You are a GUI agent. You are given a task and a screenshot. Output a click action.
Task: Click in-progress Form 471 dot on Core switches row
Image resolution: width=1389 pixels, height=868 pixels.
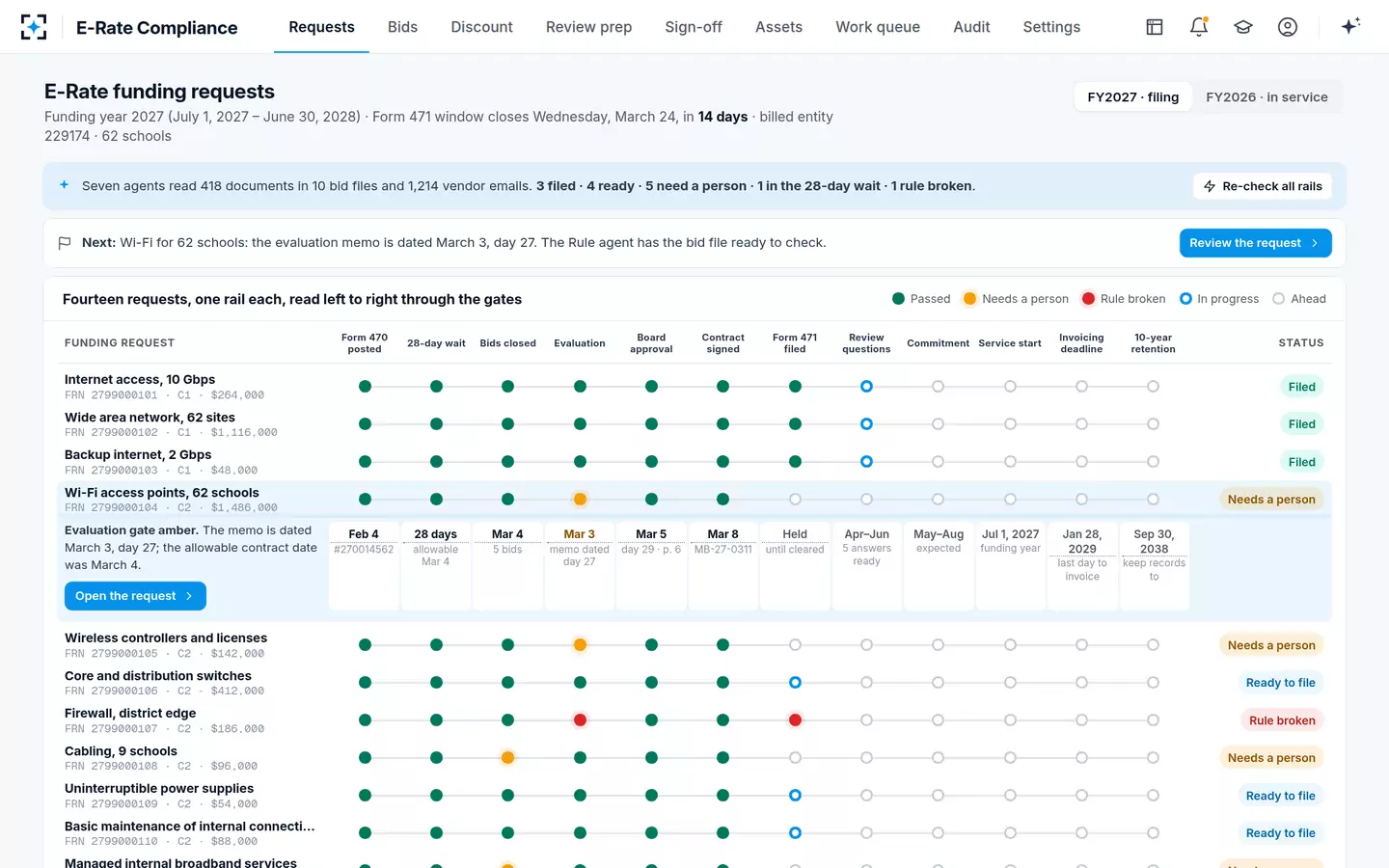(795, 683)
